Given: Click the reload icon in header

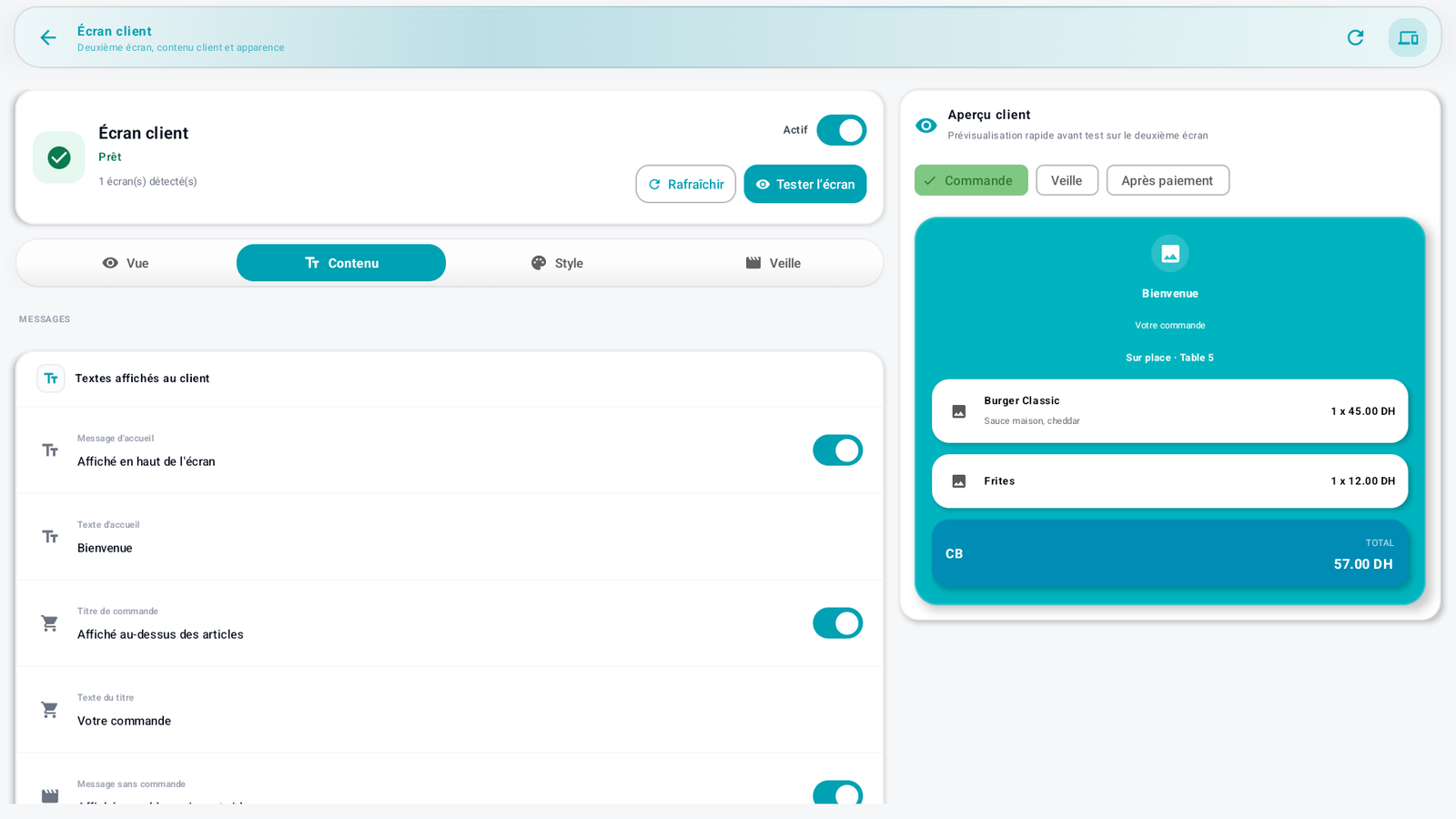Looking at the screenshot, I should [1355, 37].
